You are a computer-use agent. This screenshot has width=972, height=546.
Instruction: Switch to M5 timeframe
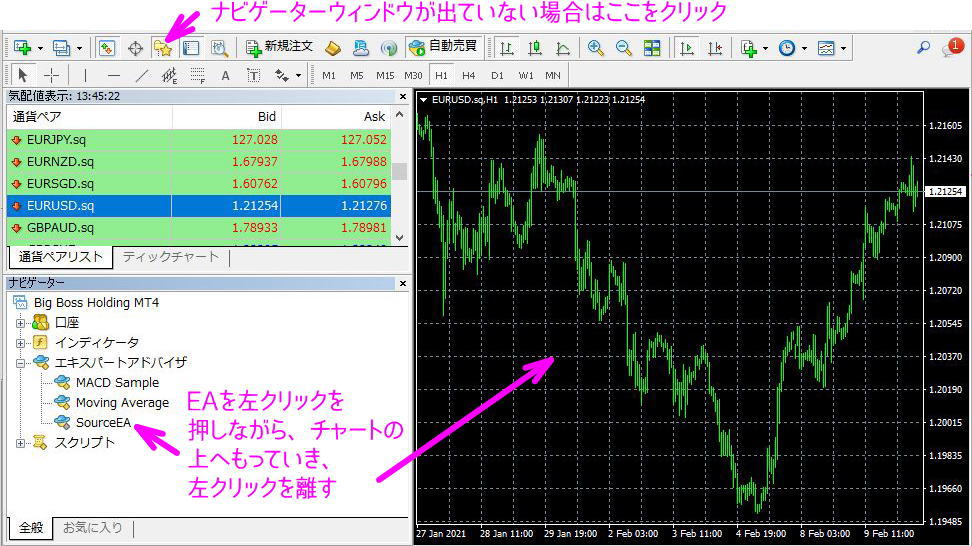(x=357, y=76)
